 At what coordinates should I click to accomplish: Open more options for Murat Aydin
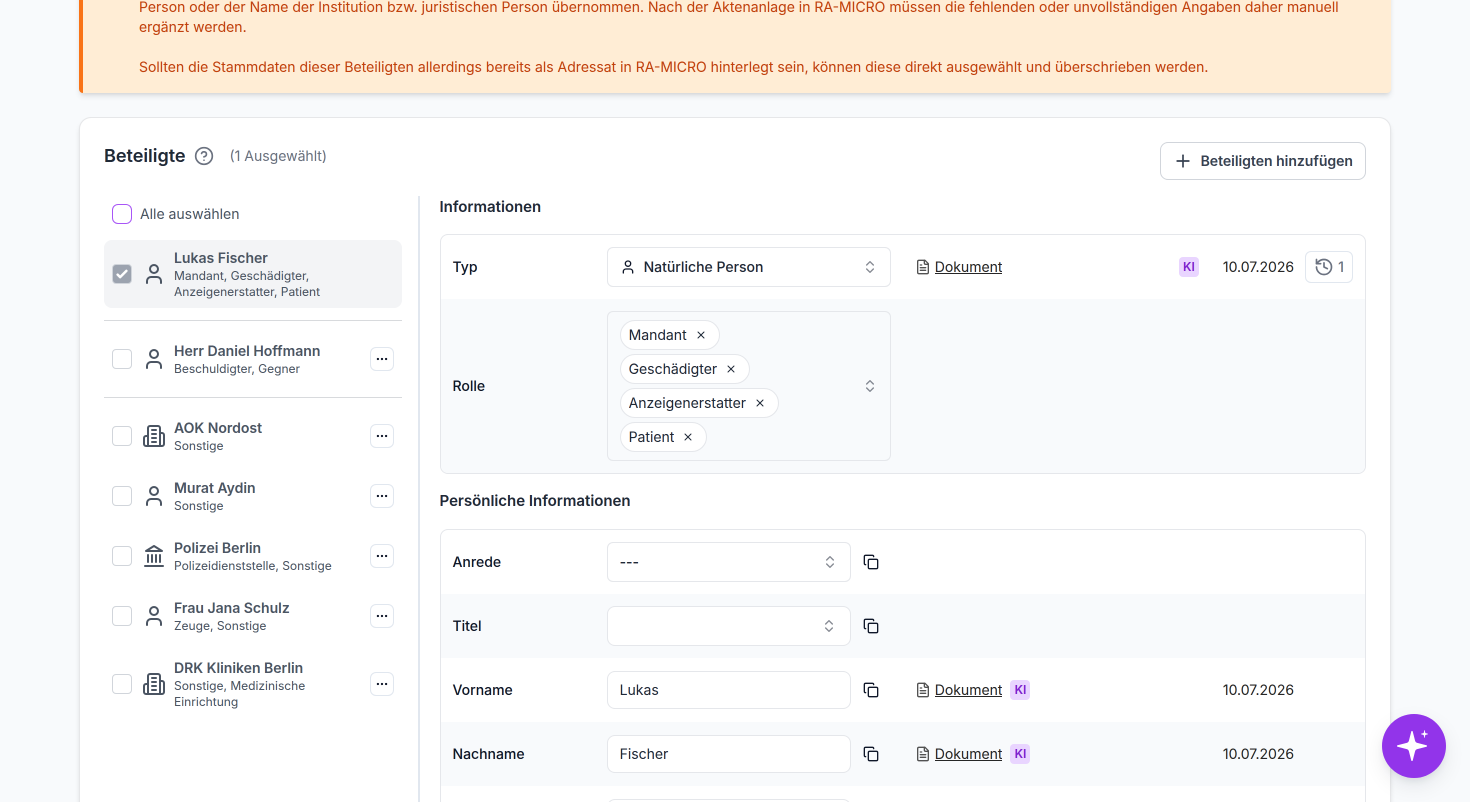[382, 496]
